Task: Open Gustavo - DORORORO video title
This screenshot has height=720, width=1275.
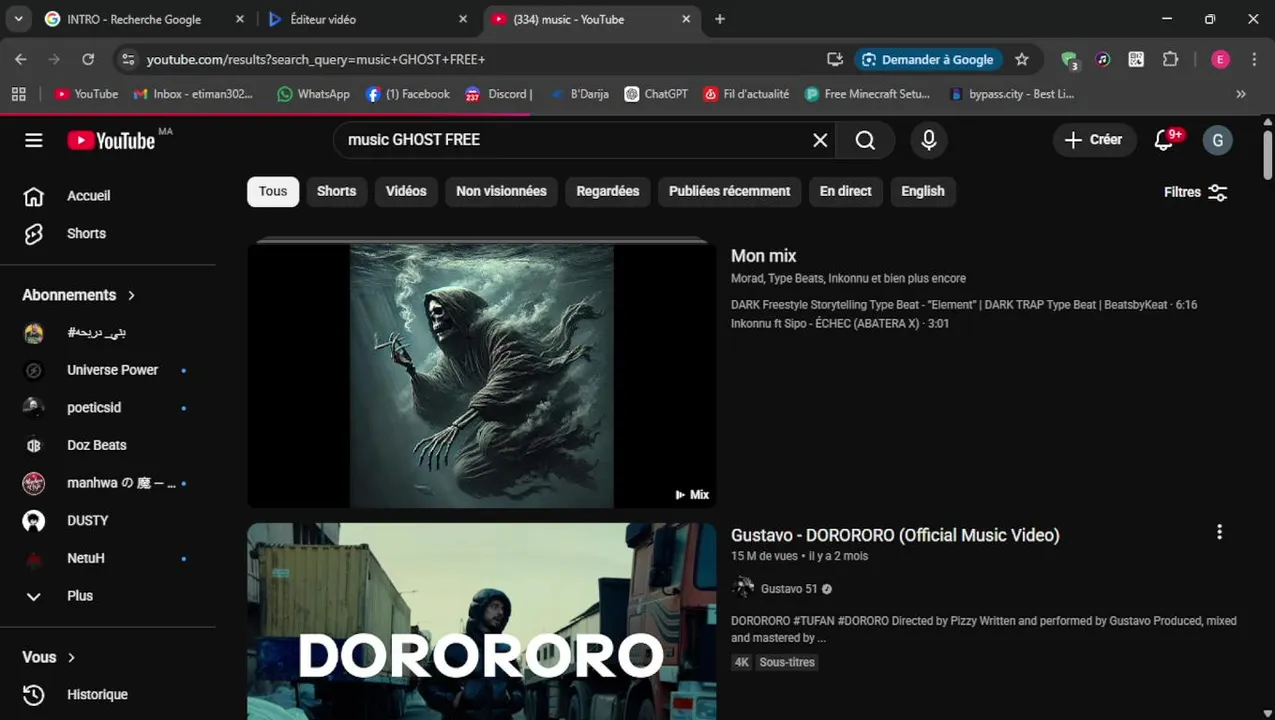Action: coord(895,535)
